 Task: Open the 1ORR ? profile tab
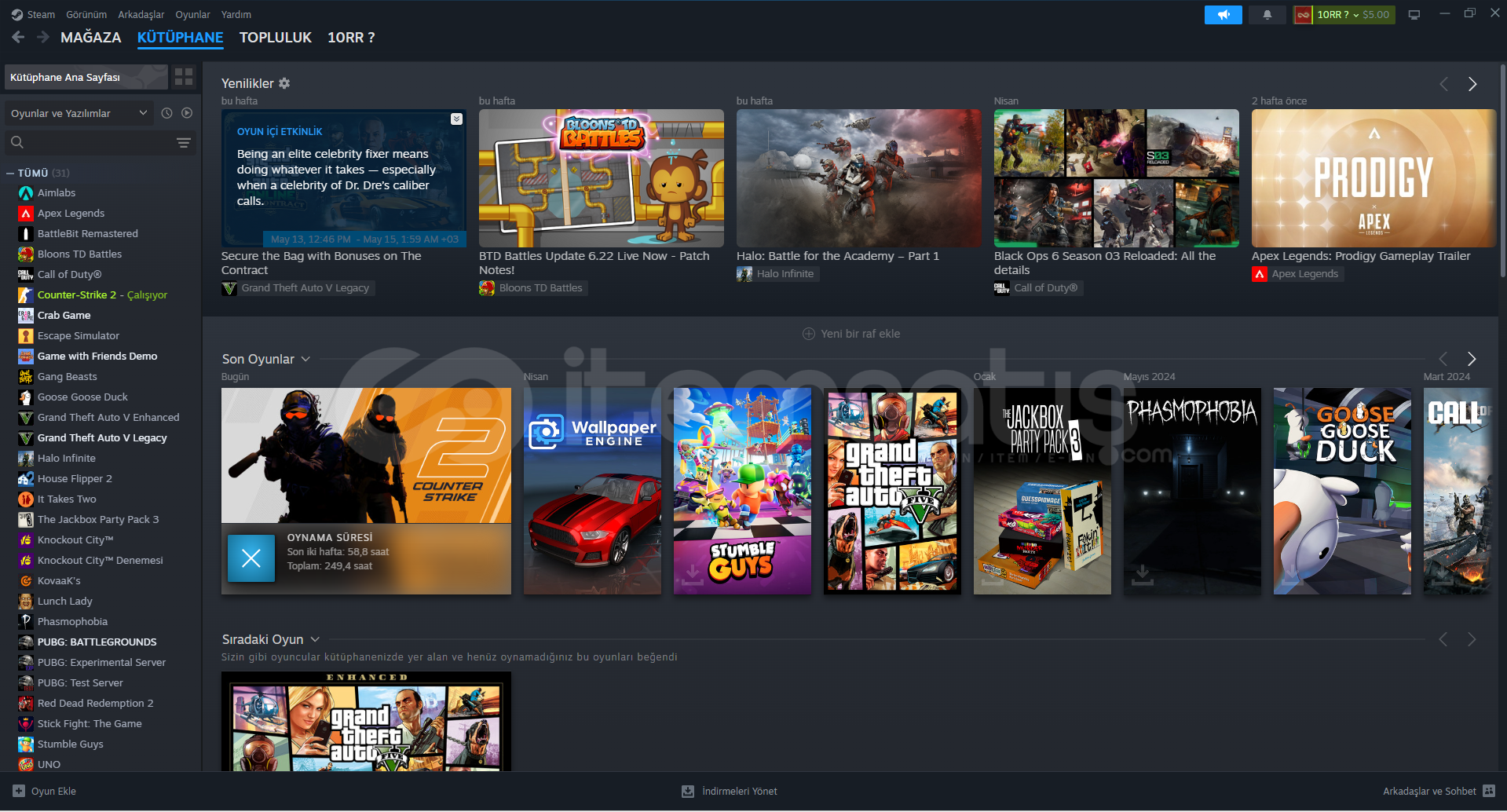coord(351,38)
